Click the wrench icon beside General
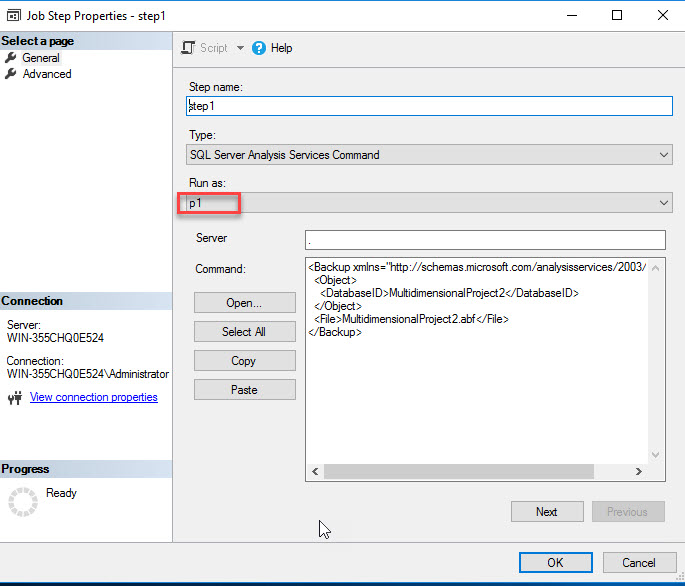This screenshot has width=685, height=586. tap(10, 58)
